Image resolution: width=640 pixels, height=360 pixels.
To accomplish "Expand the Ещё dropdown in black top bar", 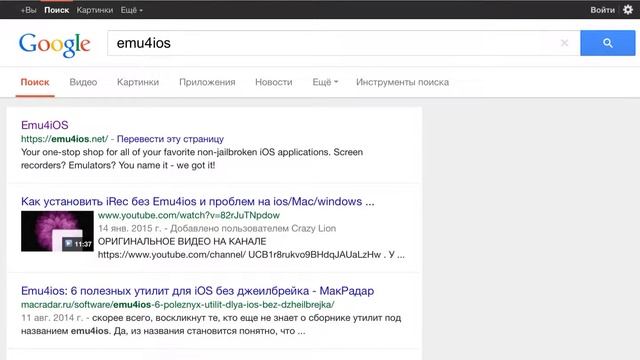I will (x=131, y=10).
